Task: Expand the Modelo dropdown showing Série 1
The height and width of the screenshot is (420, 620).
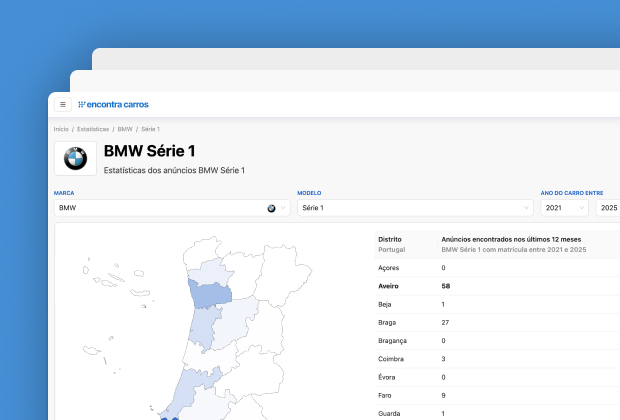Action: click(x=415, y=208)
